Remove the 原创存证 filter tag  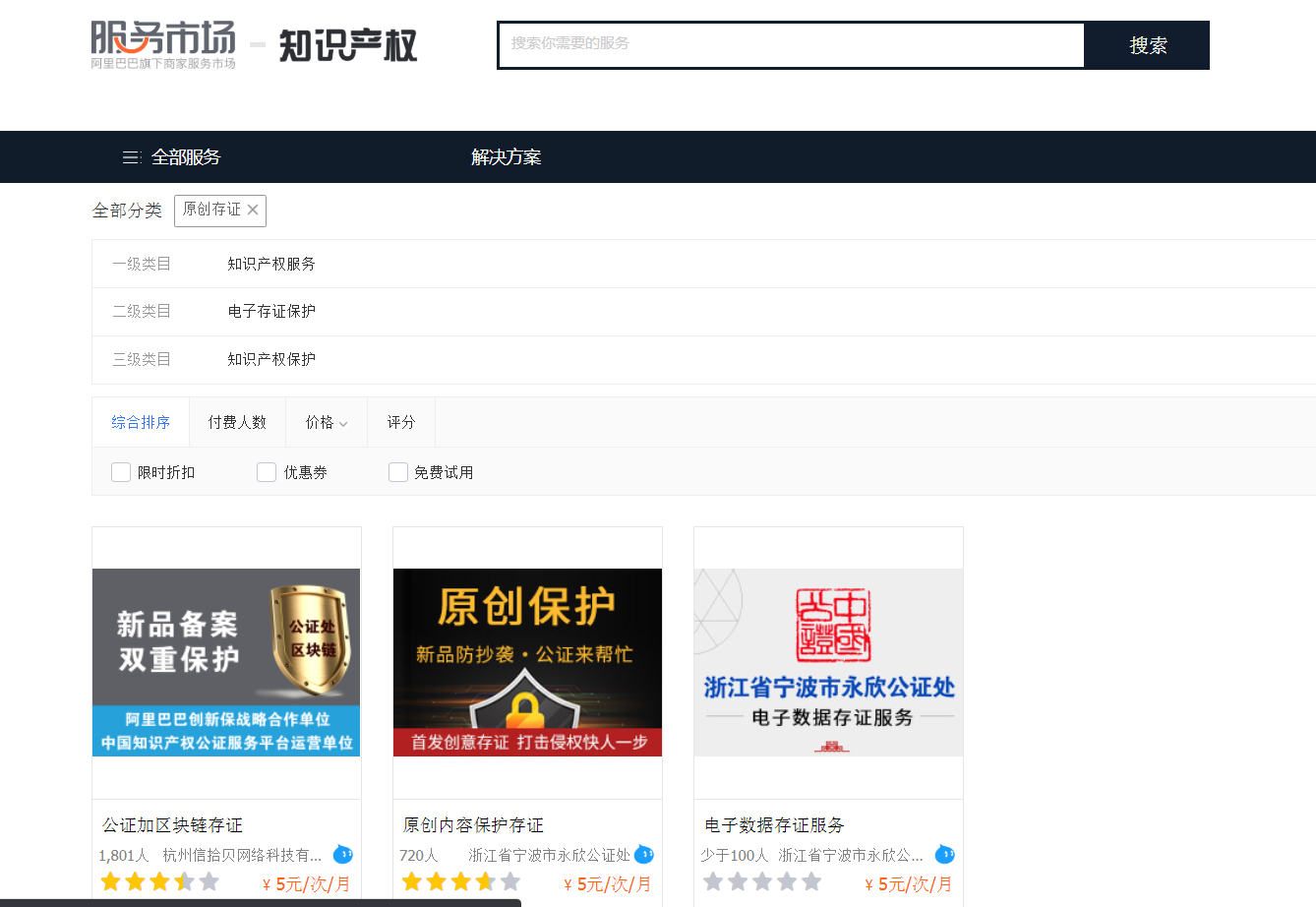point(253,210)
